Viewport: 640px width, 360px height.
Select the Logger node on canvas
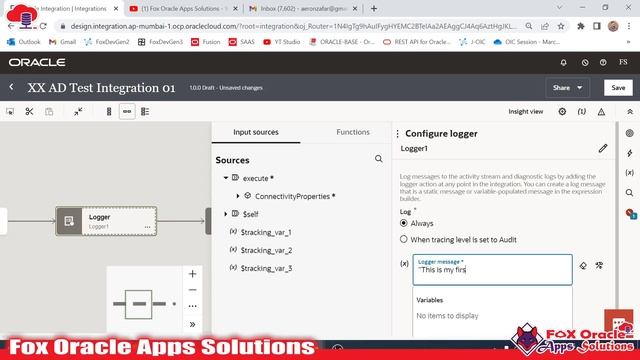[106, 221]
